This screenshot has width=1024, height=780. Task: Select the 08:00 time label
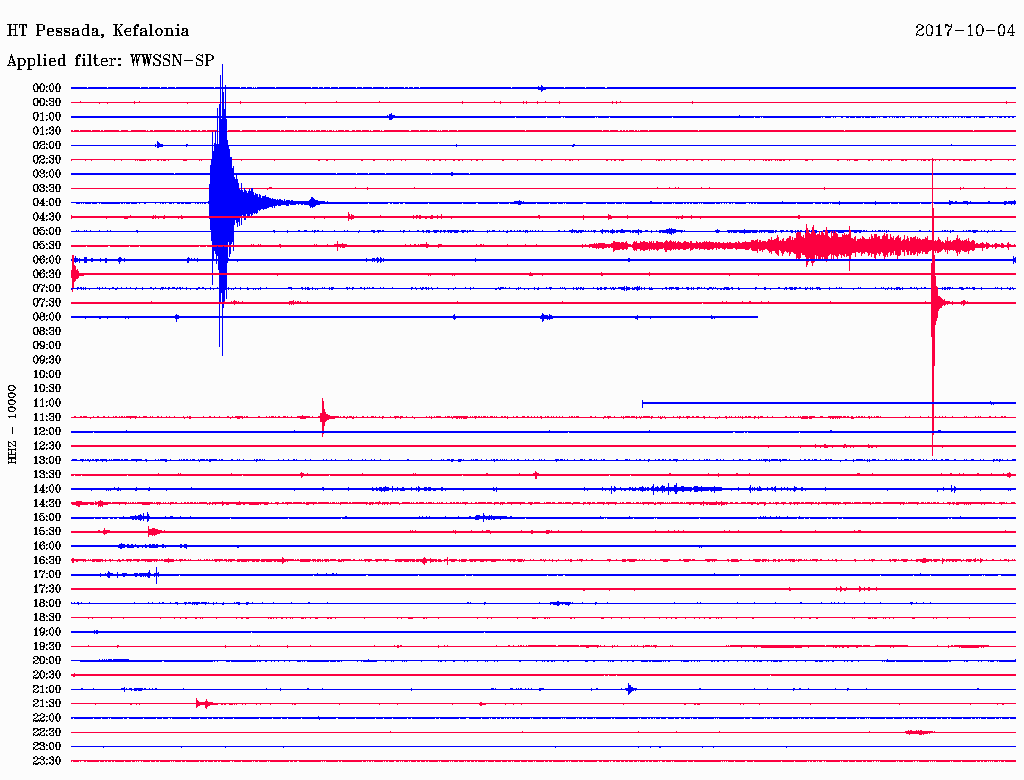point(47,317)
